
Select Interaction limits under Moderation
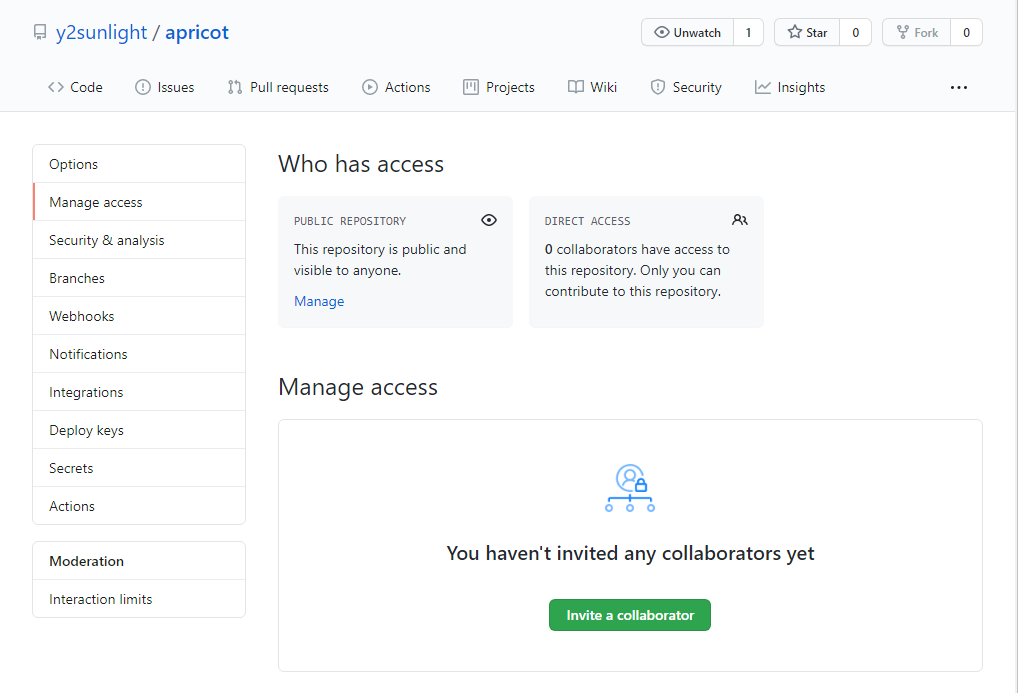click(101, 599)
